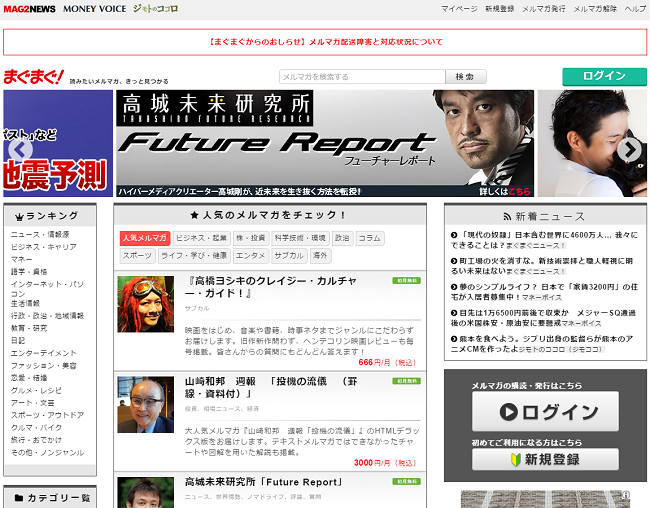Click the red-haired goggles author photo

[146, 304]
